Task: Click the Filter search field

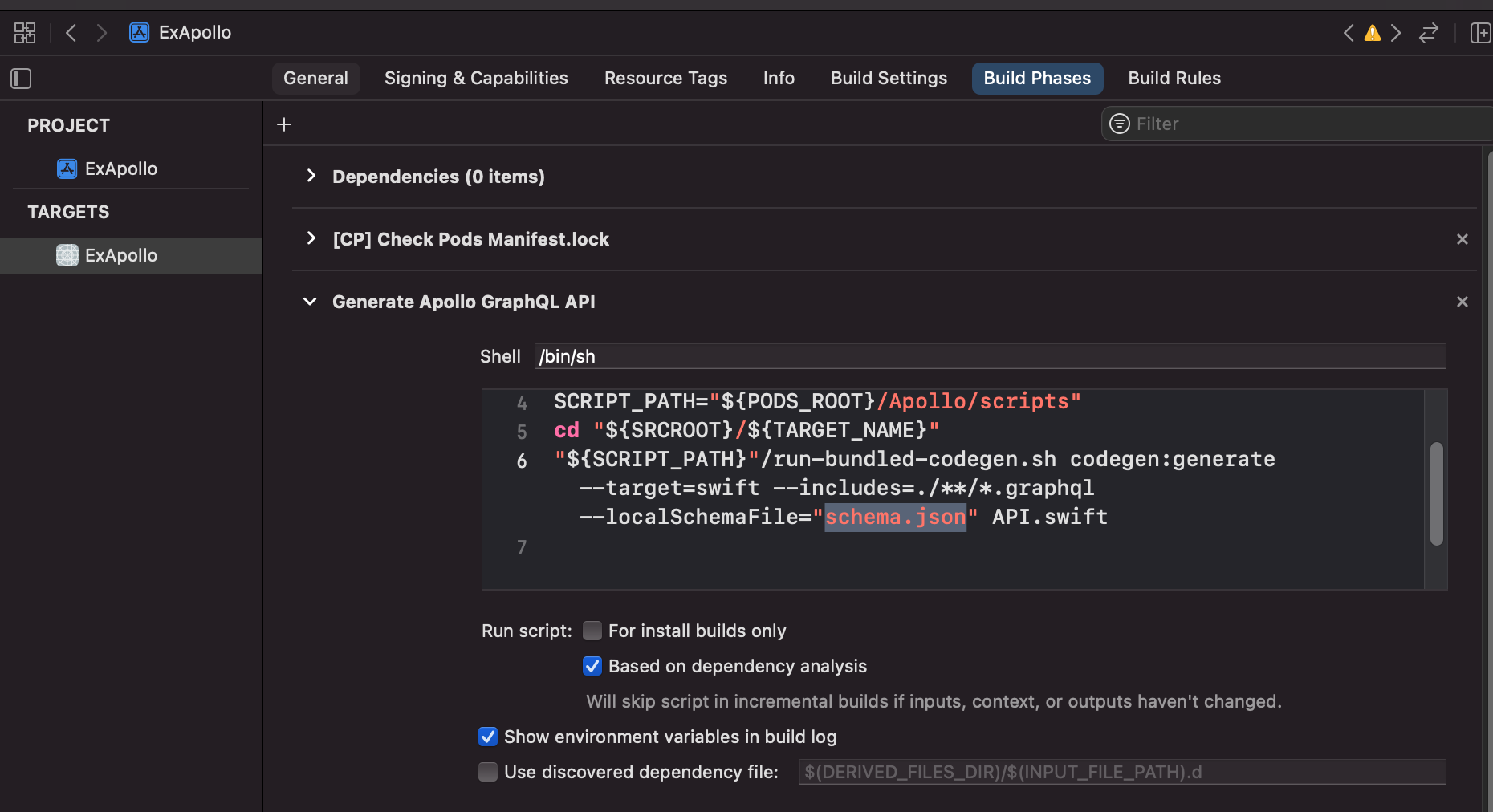Action: pyautogui.click(x=1297, y=124)
